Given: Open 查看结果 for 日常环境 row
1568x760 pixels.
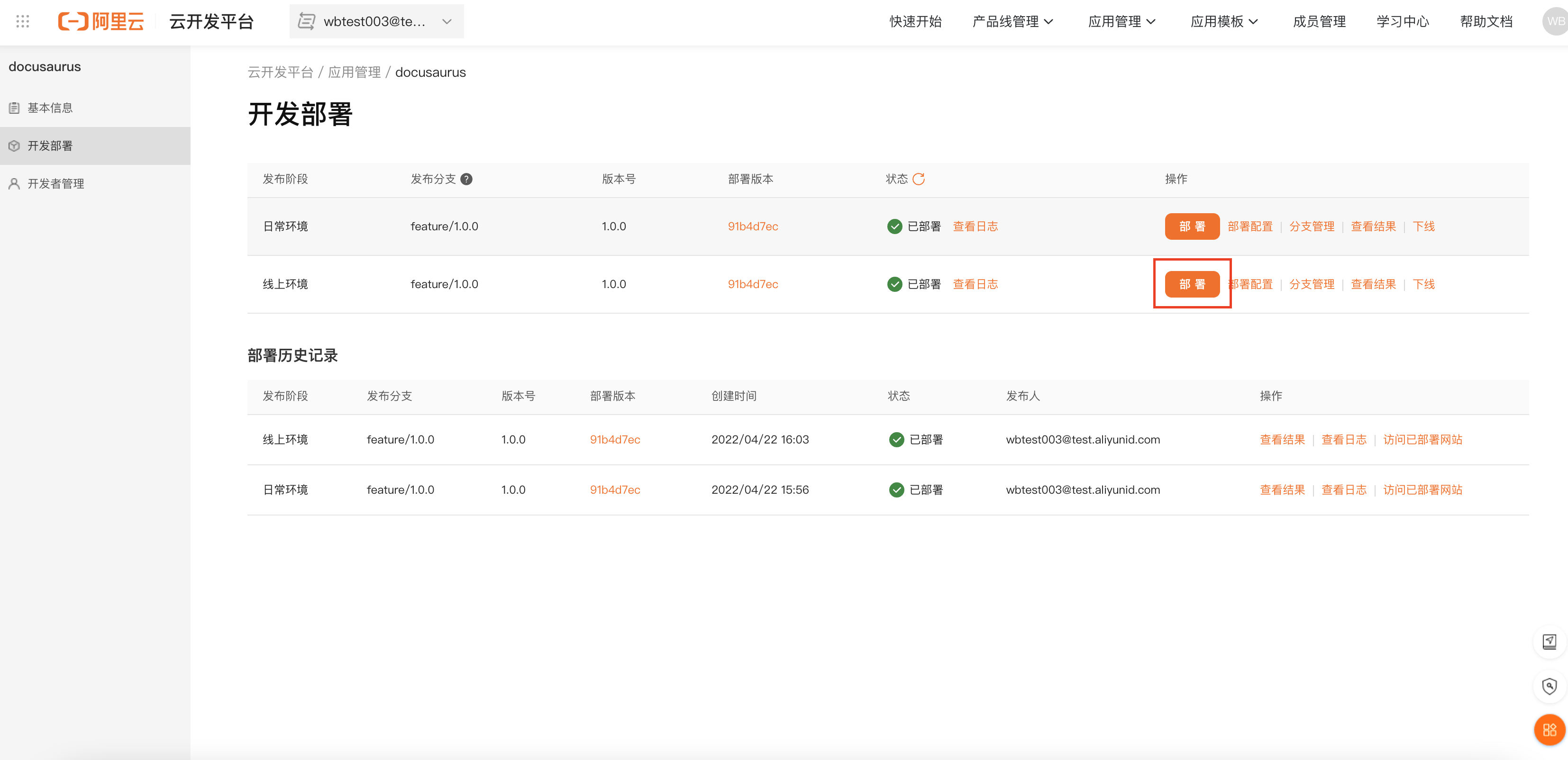Looking at the screenshot, I should (1373, 226).
